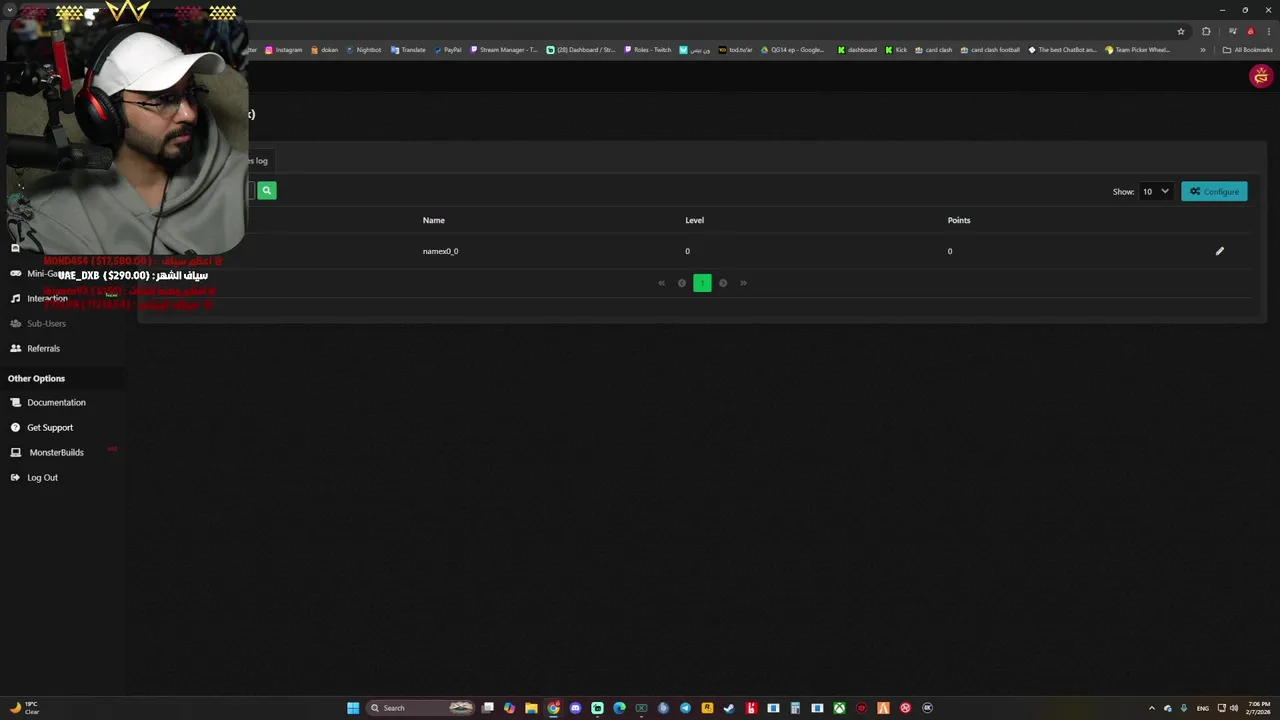Open Documentation in the sidebar
Screen dimensions: 1280x720
coord(56,402)
